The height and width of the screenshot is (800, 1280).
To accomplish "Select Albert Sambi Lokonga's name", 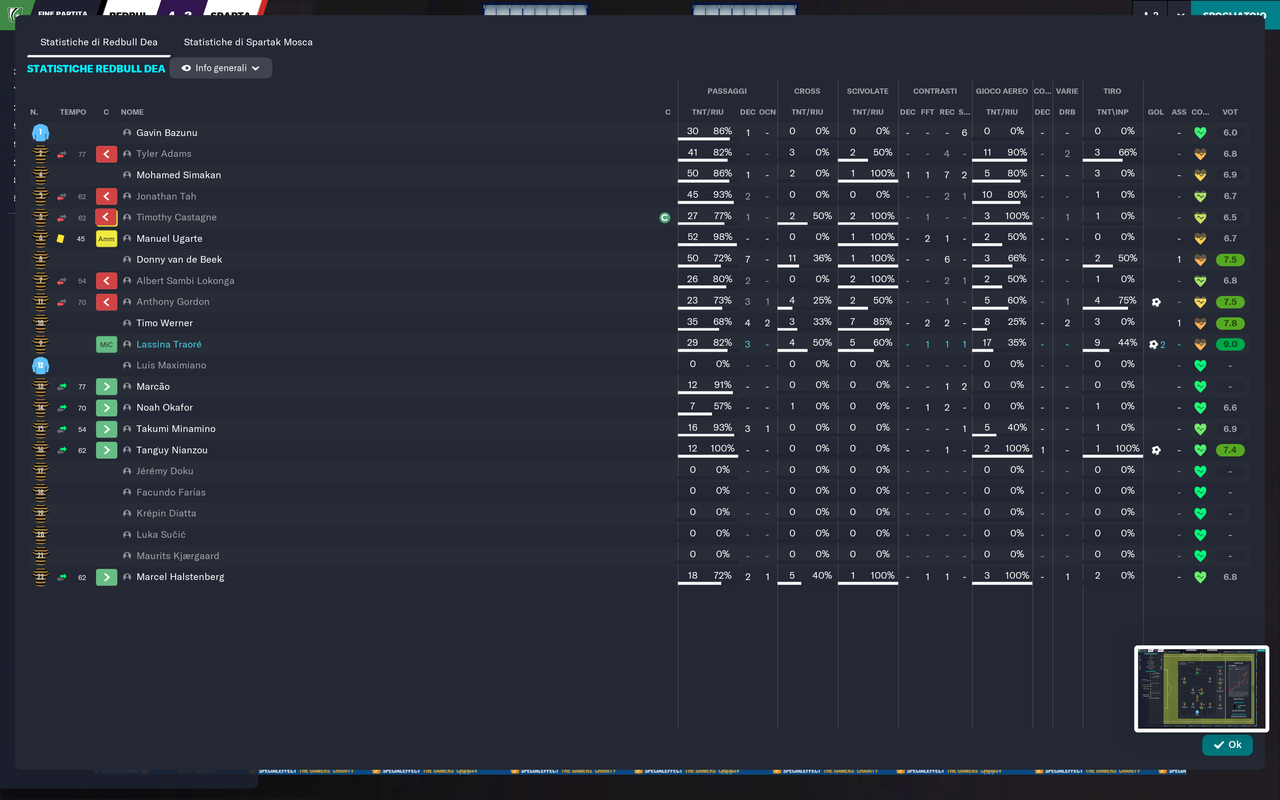I will click(x=185, y=281).
